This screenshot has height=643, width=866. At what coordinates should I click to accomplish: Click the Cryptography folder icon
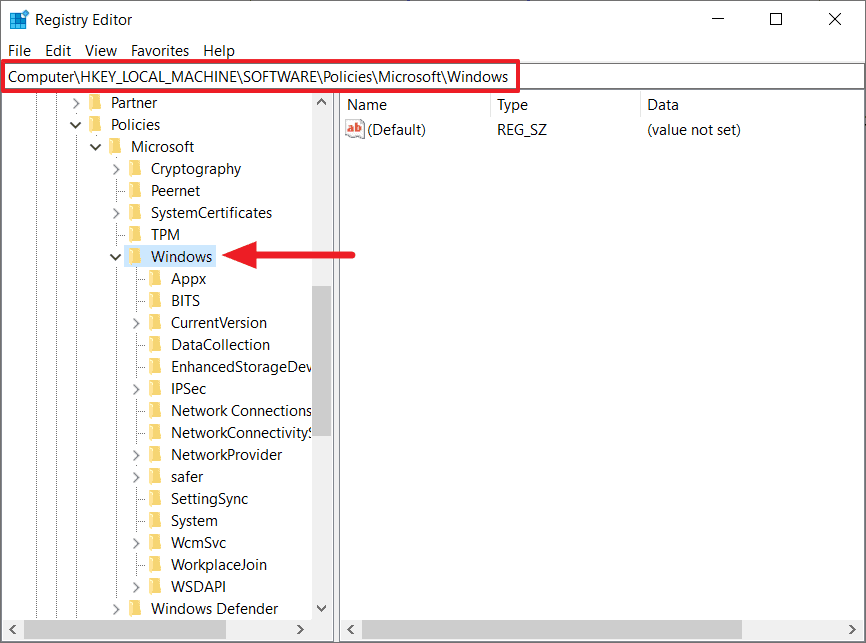coord(135,168)
